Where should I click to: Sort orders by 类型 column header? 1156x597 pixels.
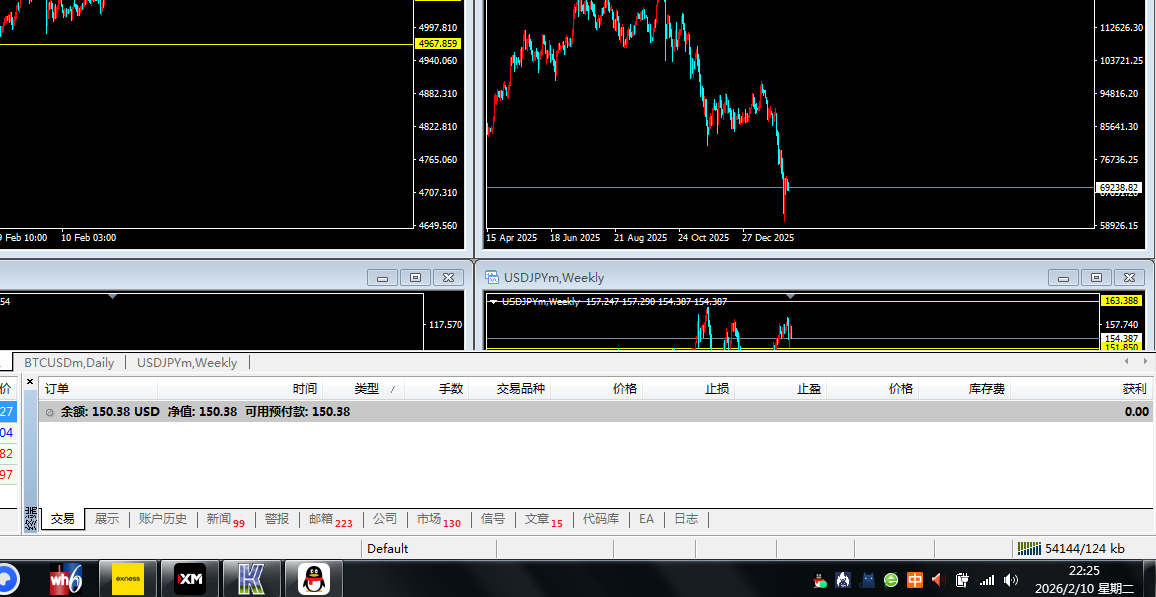[366, 389]
